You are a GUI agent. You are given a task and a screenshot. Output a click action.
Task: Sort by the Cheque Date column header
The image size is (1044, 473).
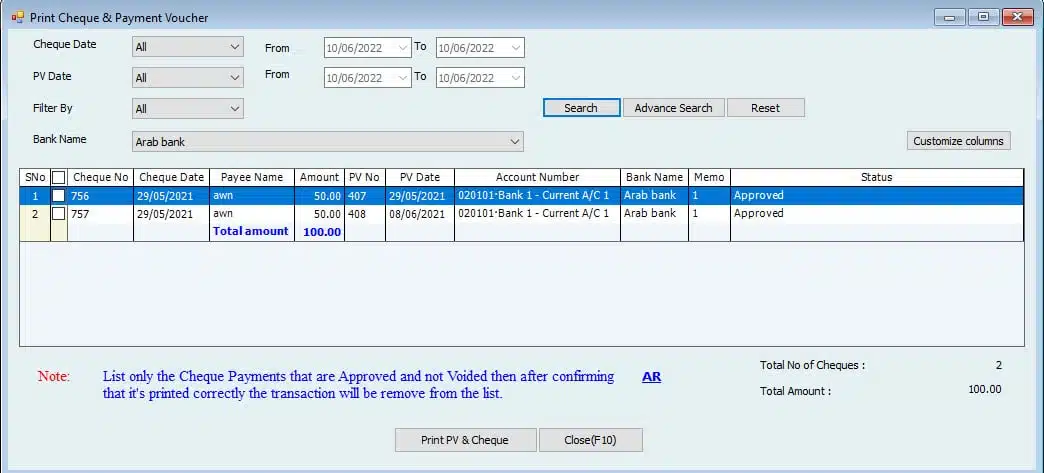tap(171, 177)
